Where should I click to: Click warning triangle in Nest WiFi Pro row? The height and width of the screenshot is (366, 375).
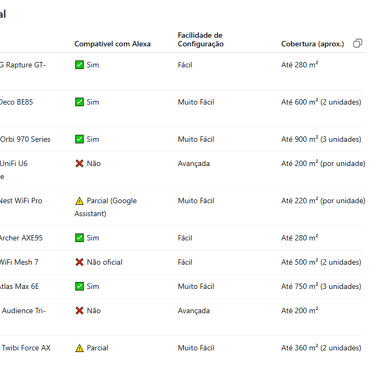pyautogui.click(x=79, y=201)
